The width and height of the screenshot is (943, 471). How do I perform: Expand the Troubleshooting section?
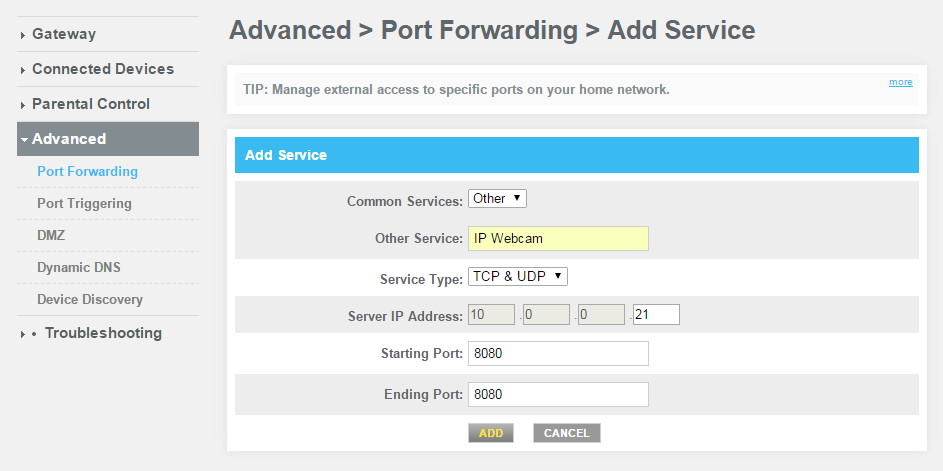(102, 333)
